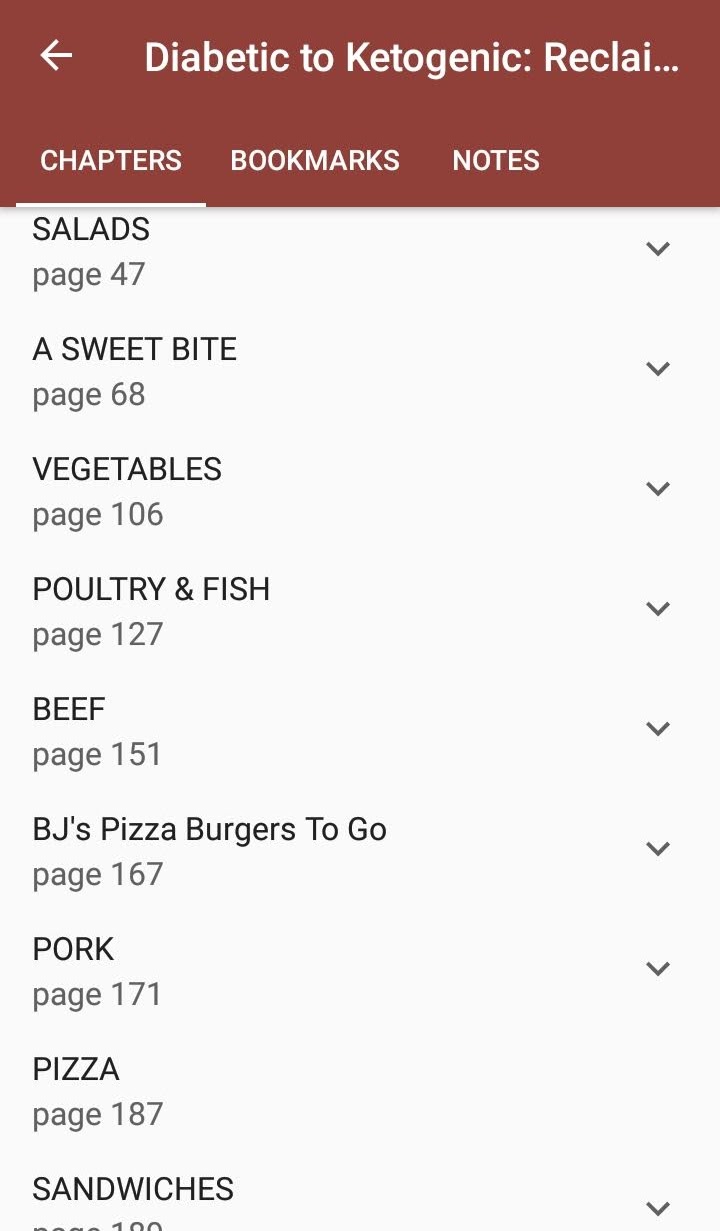Open the VEGETABLES chapter entry

[x=127, y=490]
